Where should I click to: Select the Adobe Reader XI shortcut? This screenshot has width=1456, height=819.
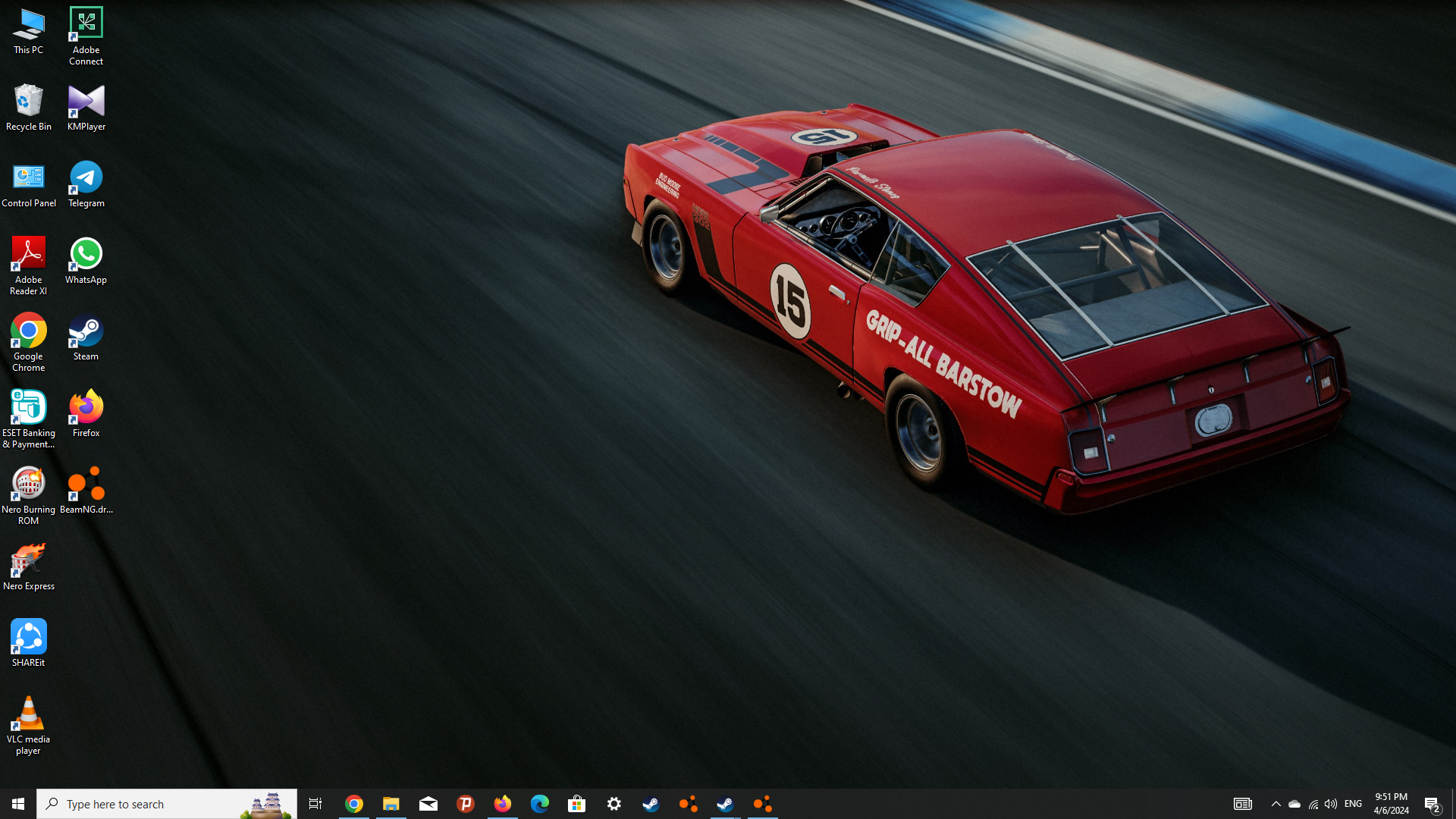(28, 265)
